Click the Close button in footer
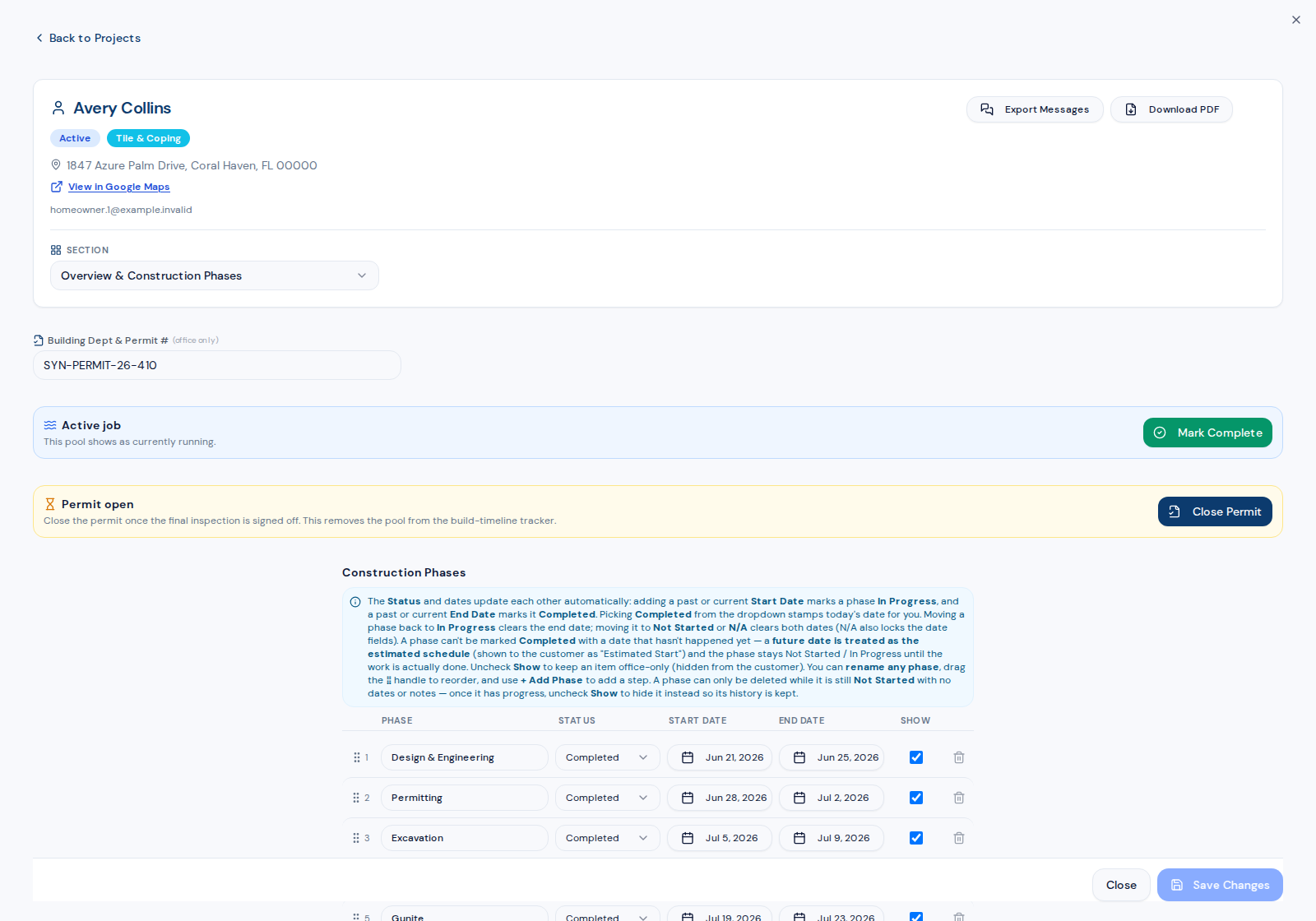Screen dimensions: 1316x921 [1121, 885]
